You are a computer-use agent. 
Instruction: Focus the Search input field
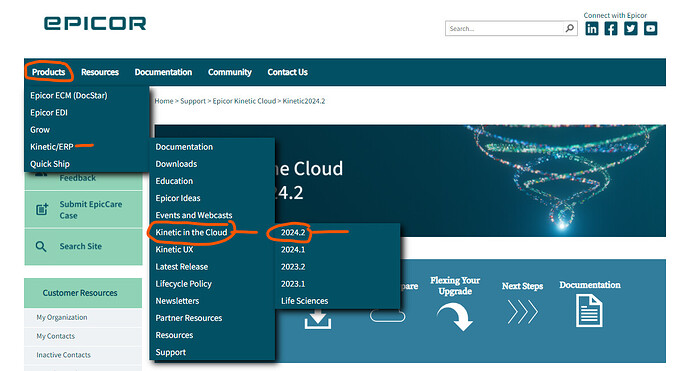[505, 28]
